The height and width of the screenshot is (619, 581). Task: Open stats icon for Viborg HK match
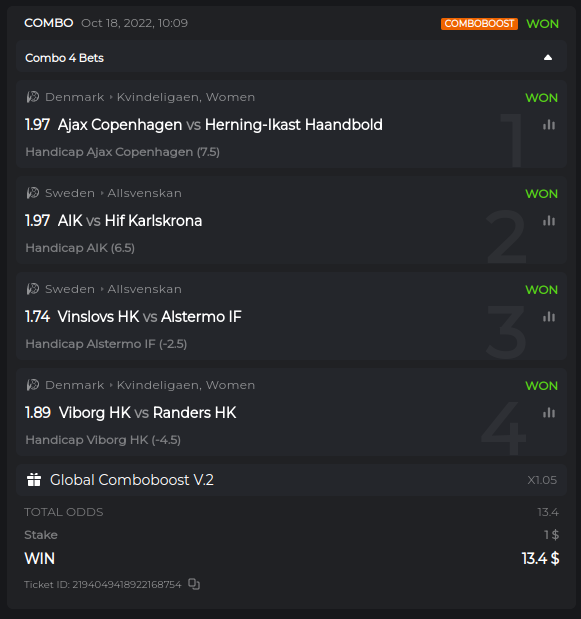coord(549,413)
